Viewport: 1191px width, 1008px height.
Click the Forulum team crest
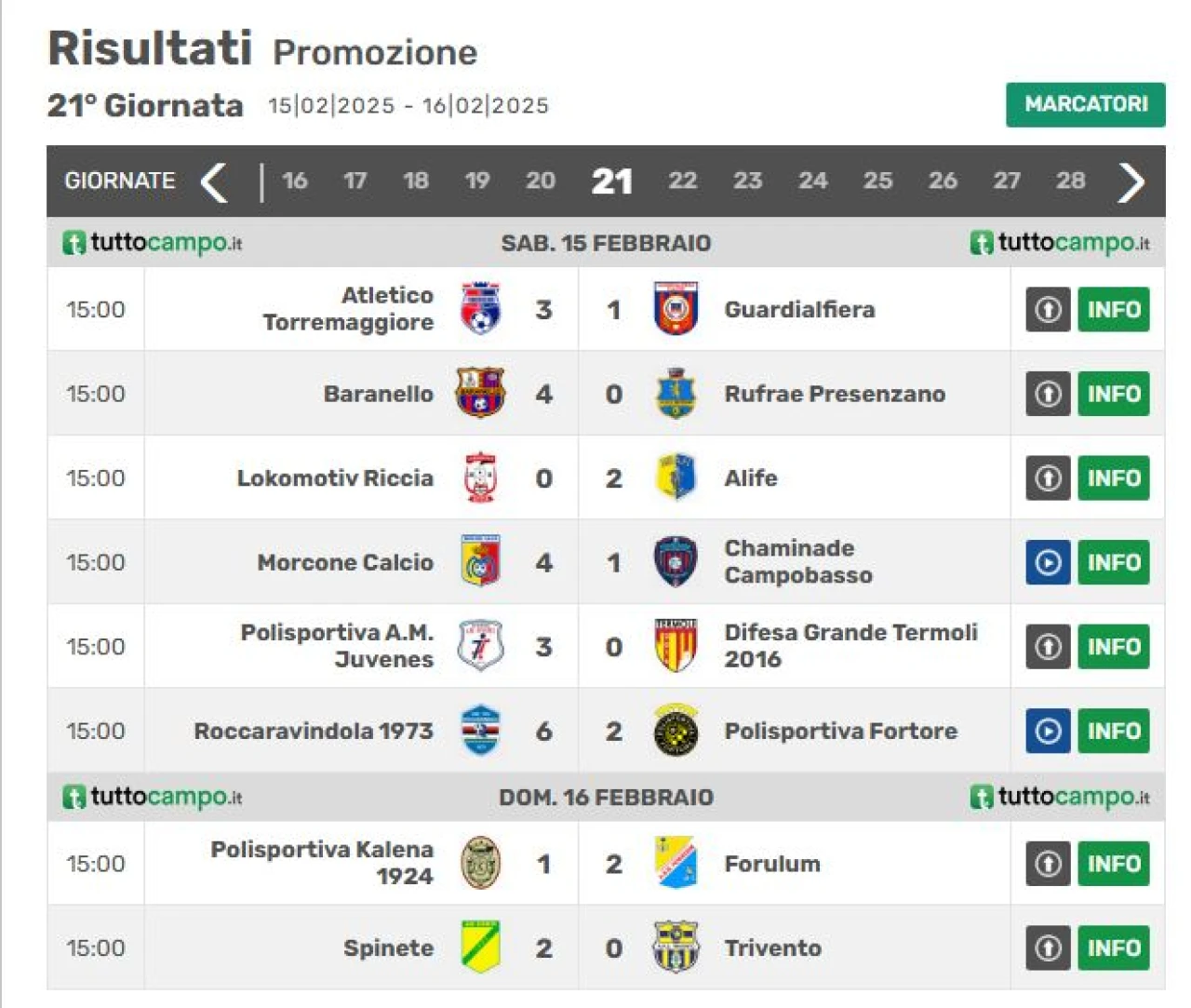[x=676, y=863]
